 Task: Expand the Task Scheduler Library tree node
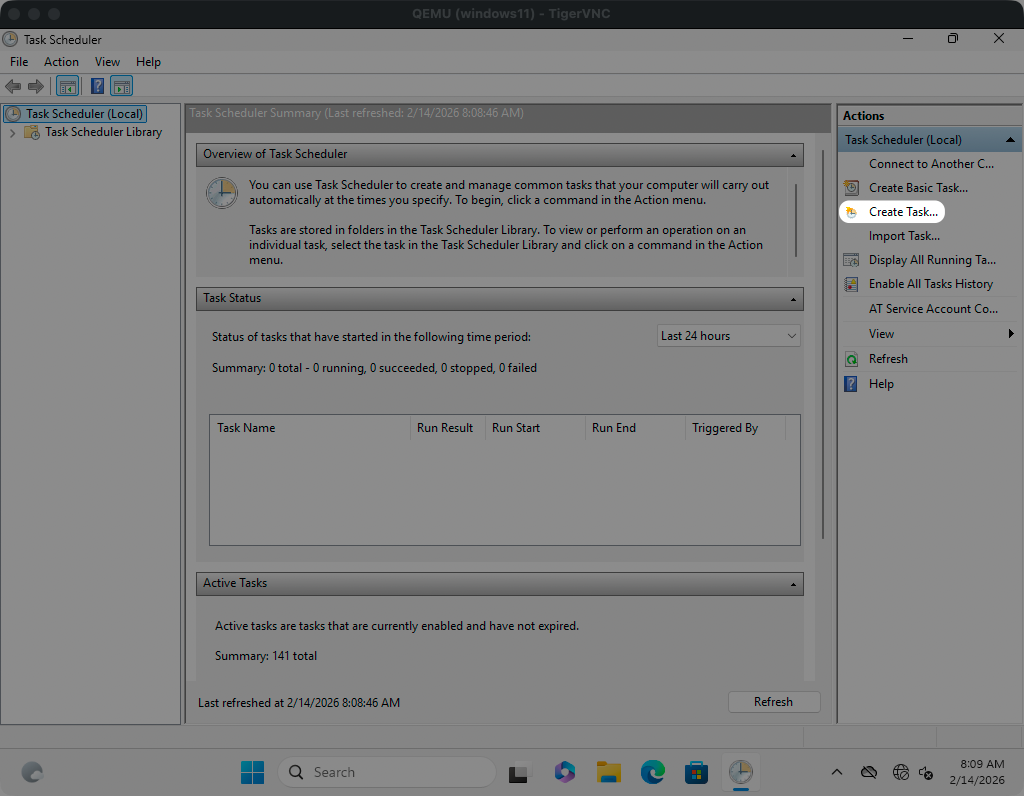tap(12, 132)
